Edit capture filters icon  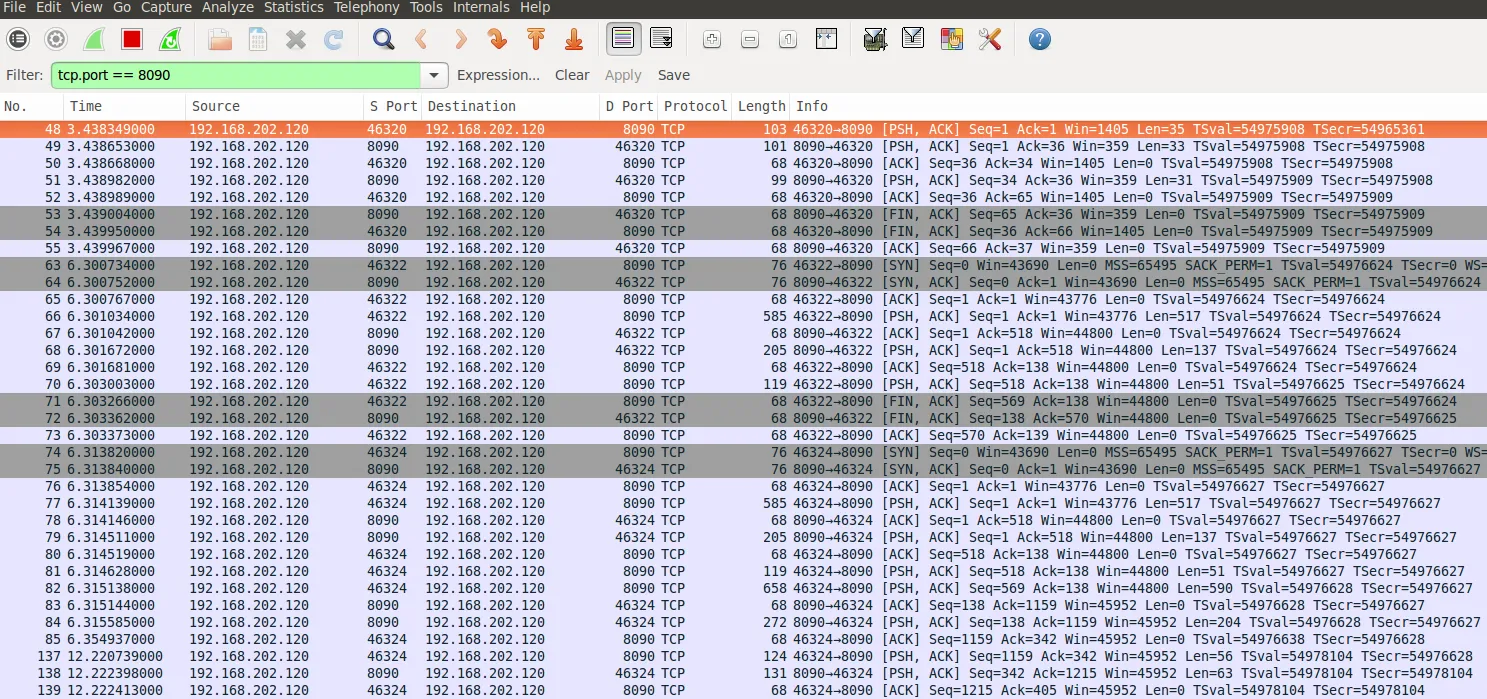coord(875,40)
